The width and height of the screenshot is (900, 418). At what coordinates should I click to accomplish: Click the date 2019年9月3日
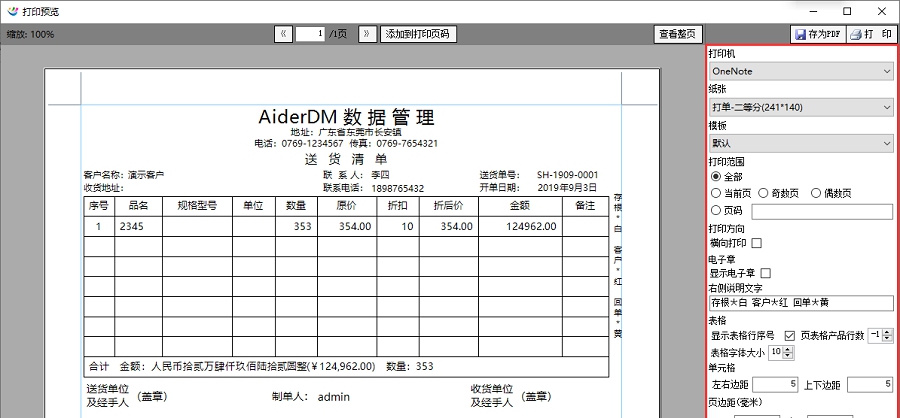click(x=567, y=188)
